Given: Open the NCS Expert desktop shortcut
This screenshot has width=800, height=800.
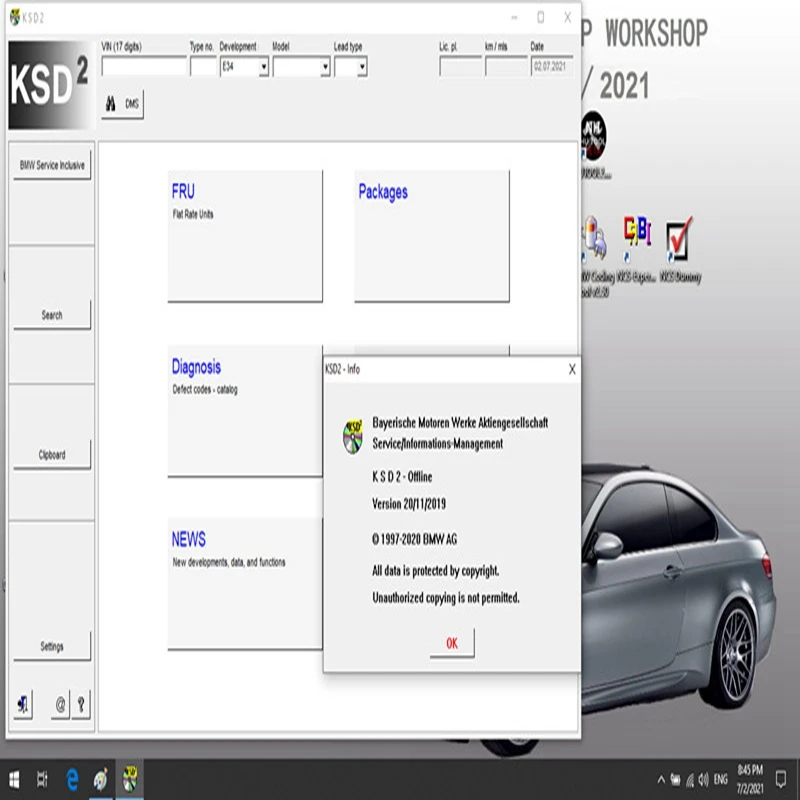Looking at the screenshot, I should [636, 250].
